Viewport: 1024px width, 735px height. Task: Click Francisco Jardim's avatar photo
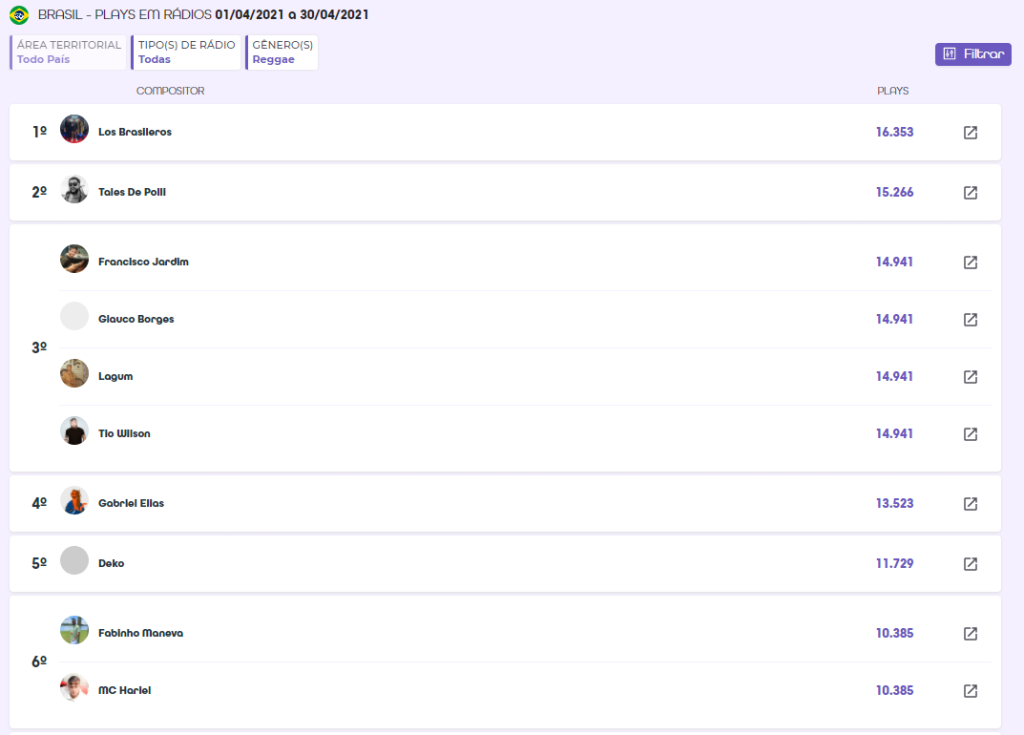click(x=74, y=259)
